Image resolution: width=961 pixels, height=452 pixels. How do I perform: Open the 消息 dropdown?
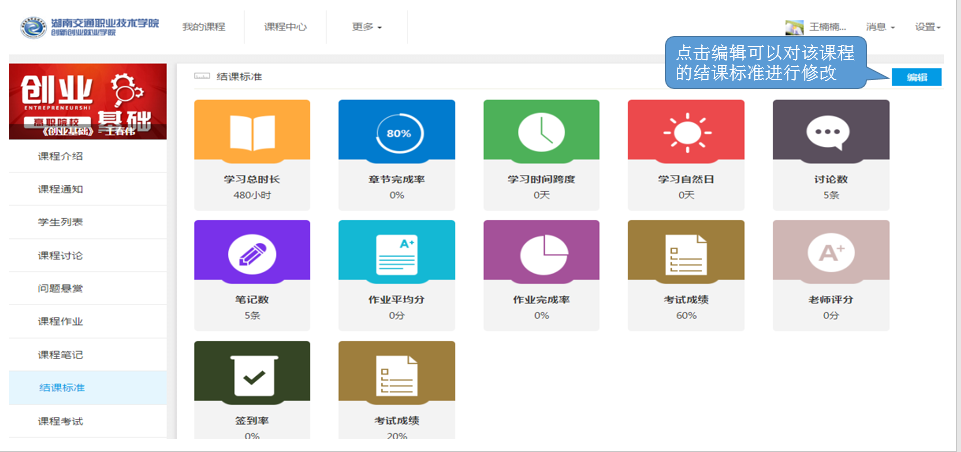(x=880, y=27)
